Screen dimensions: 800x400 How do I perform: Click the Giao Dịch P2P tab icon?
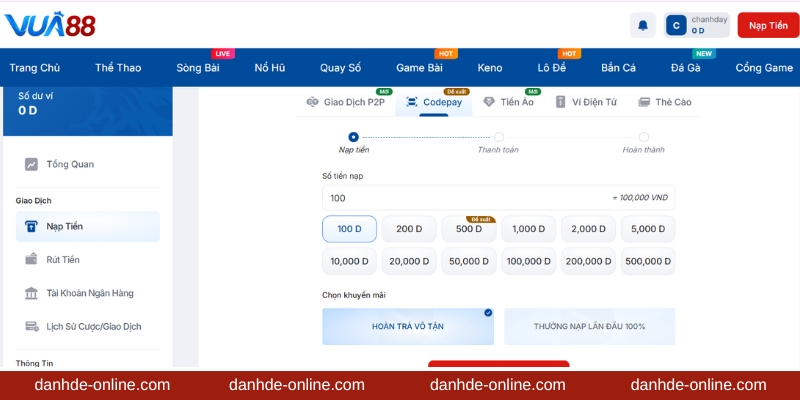(313, 102)
